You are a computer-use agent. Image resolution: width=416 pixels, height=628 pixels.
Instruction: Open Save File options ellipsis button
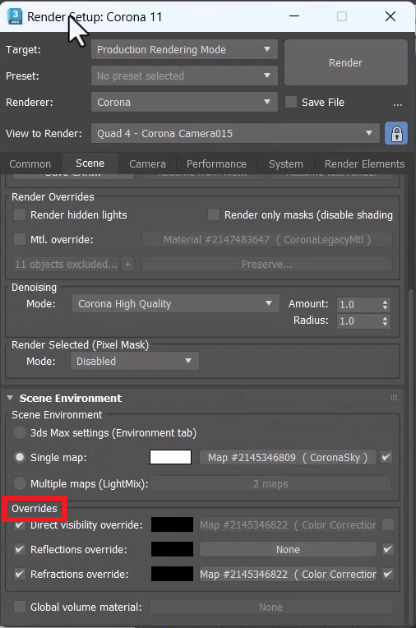(x=397, y=103)
